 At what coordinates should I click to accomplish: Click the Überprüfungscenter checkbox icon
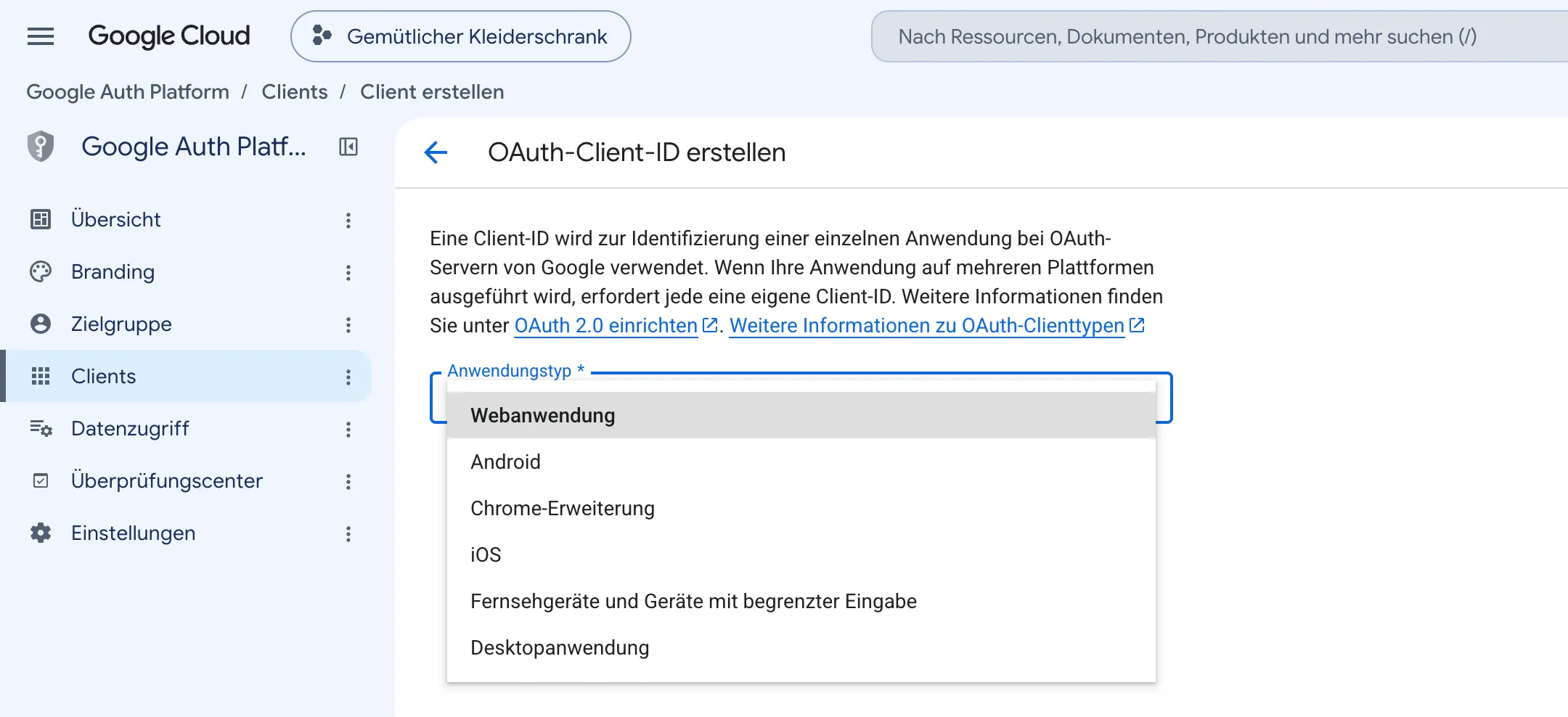click(x=41, y=480)
